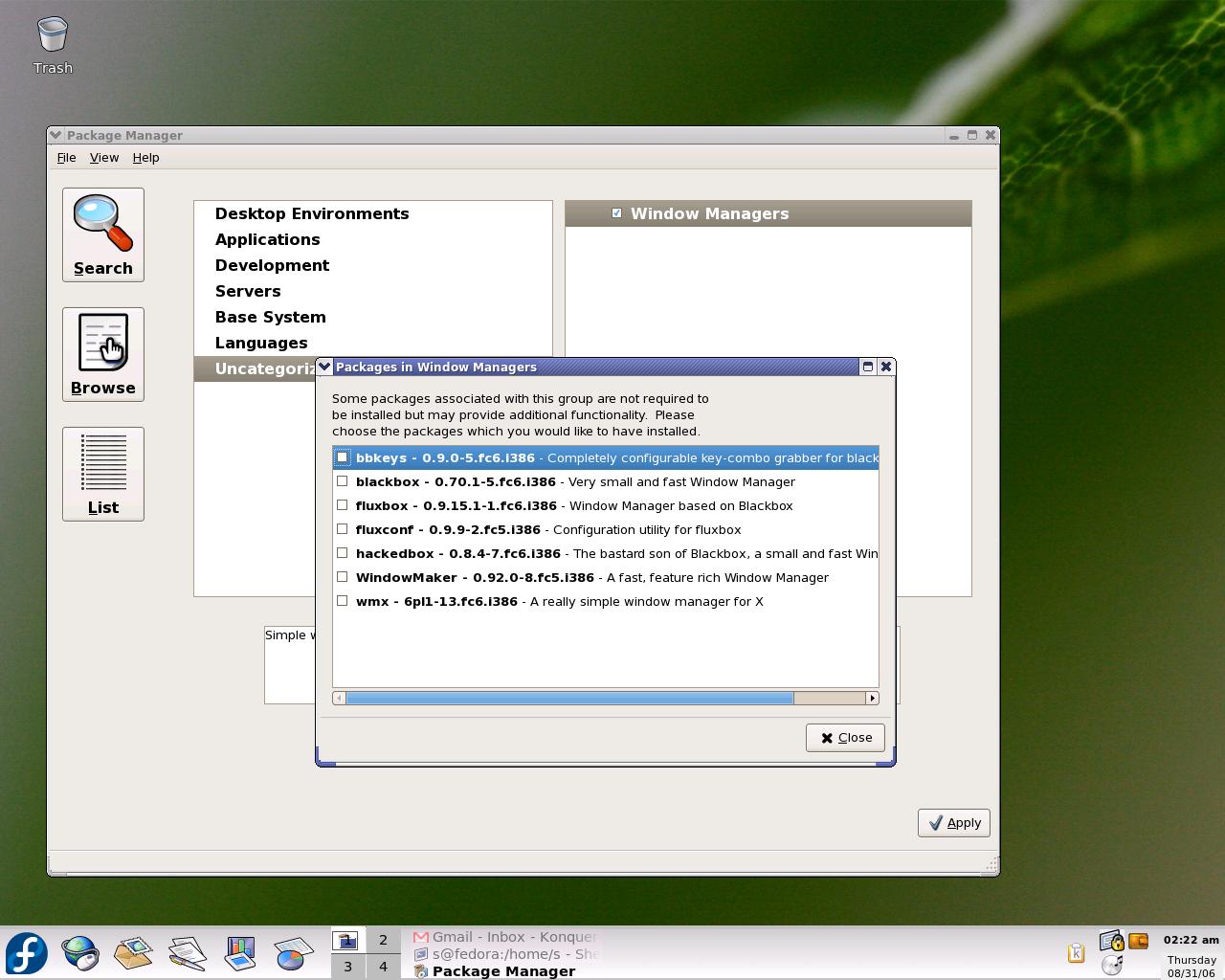Select the 'wmx - 6pl1-13.fc6.i386' package row text

(436, 602)
